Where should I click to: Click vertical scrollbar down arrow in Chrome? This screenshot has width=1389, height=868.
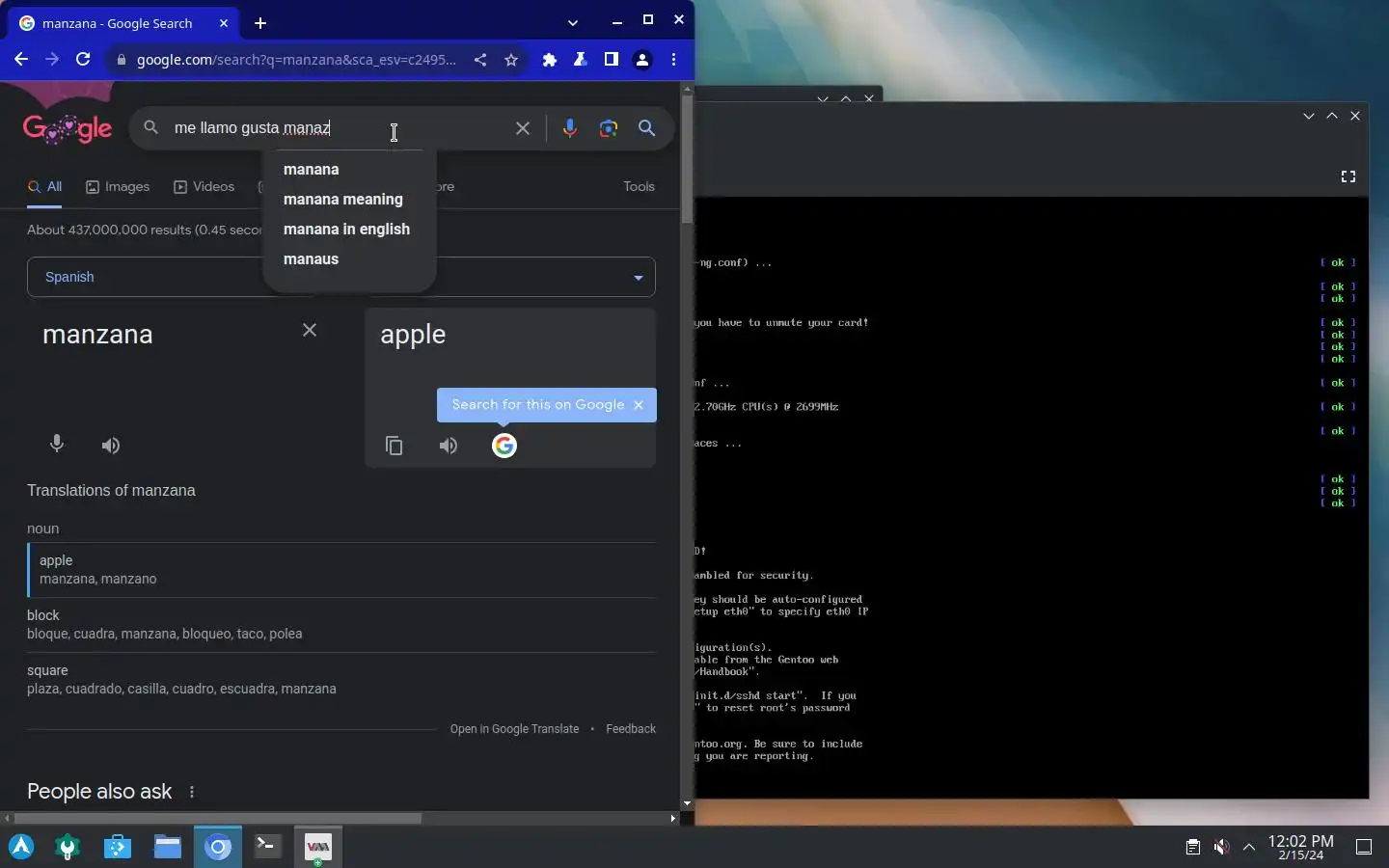pos(687,803)
